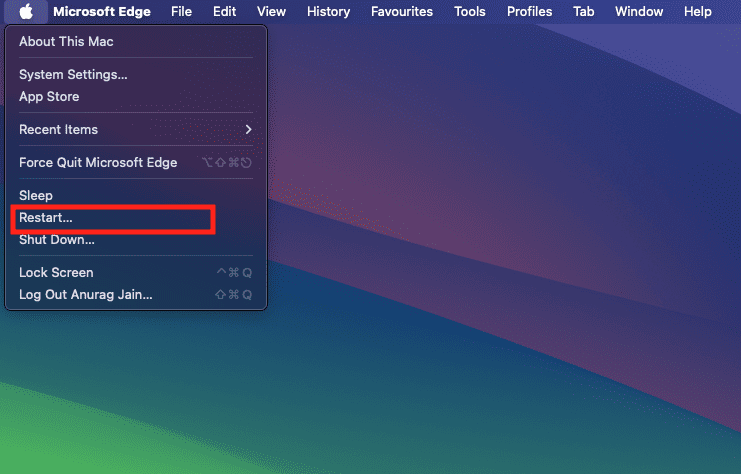Open the Window menu
The image size is (741, 474).
639,11
